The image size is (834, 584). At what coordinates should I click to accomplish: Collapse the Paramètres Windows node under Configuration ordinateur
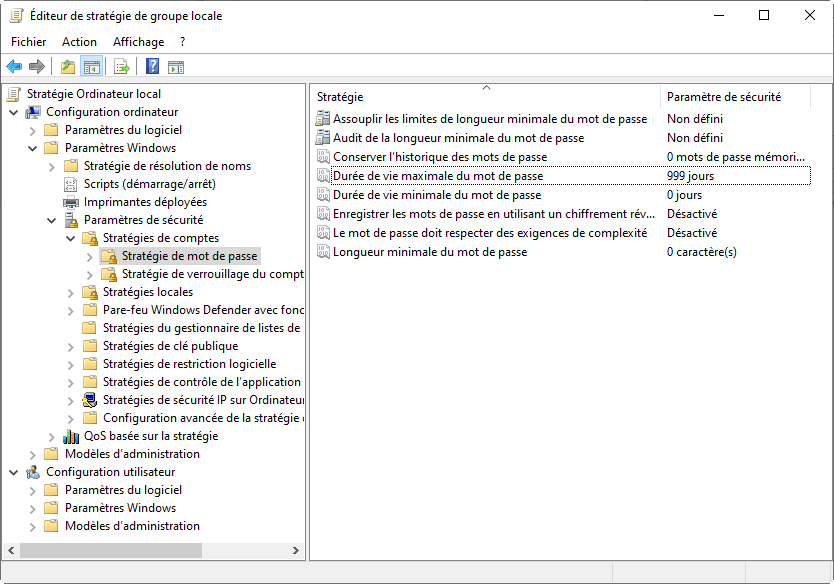[32, 148]
